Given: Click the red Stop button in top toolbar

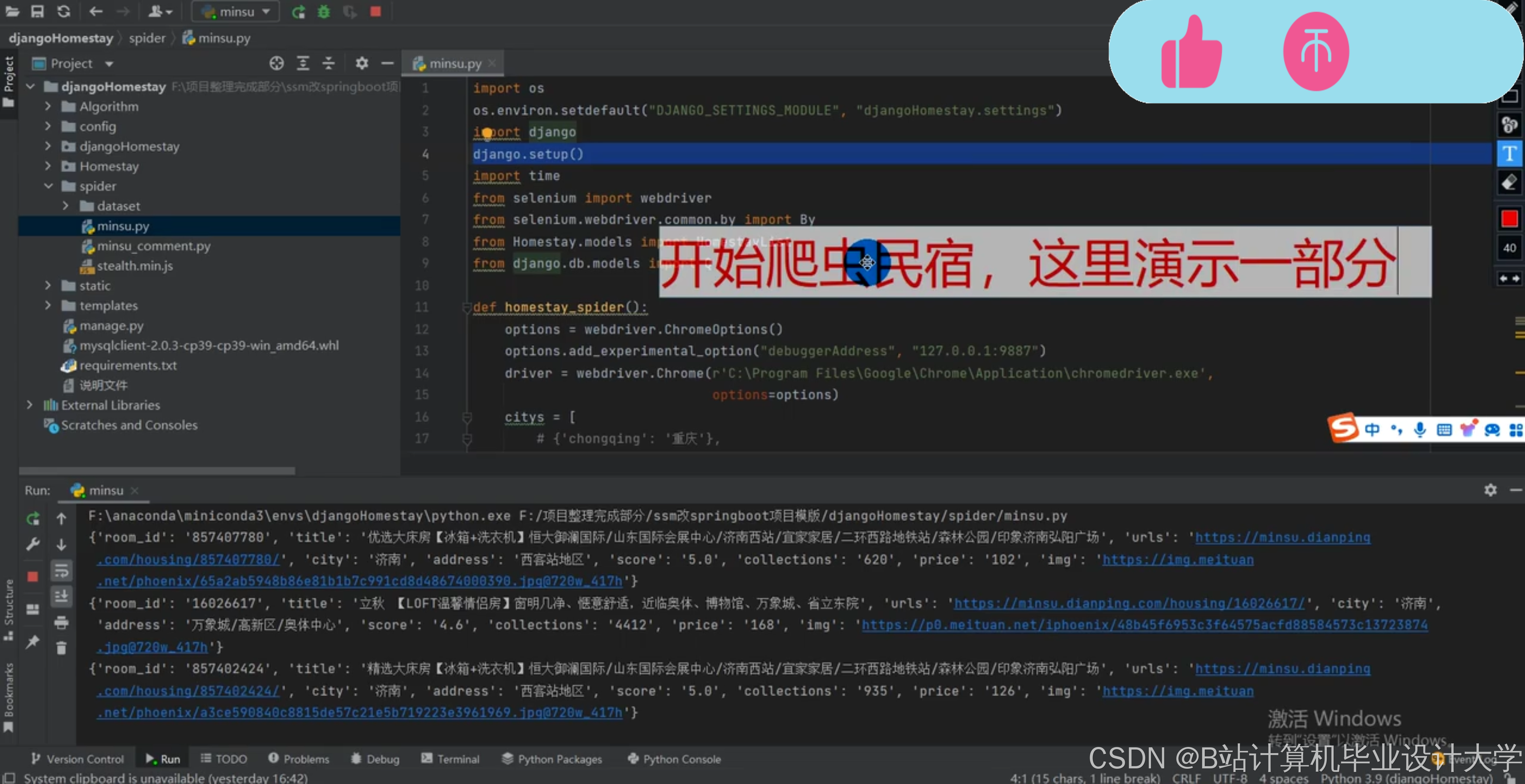Looking at the screenshot, I should click(x=375, y=12).
